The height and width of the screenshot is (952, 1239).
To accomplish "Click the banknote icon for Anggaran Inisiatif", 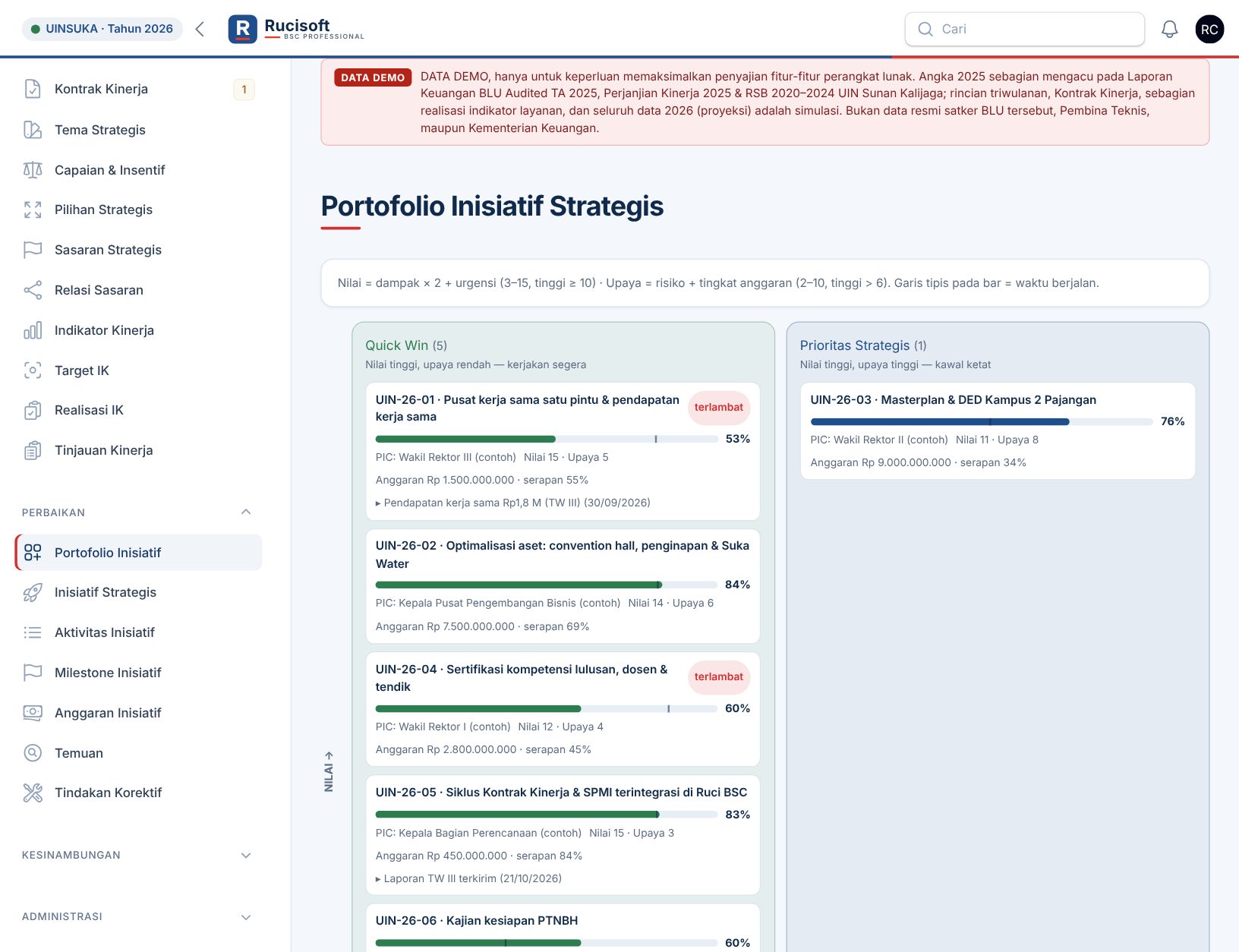I will coord(33,713).
